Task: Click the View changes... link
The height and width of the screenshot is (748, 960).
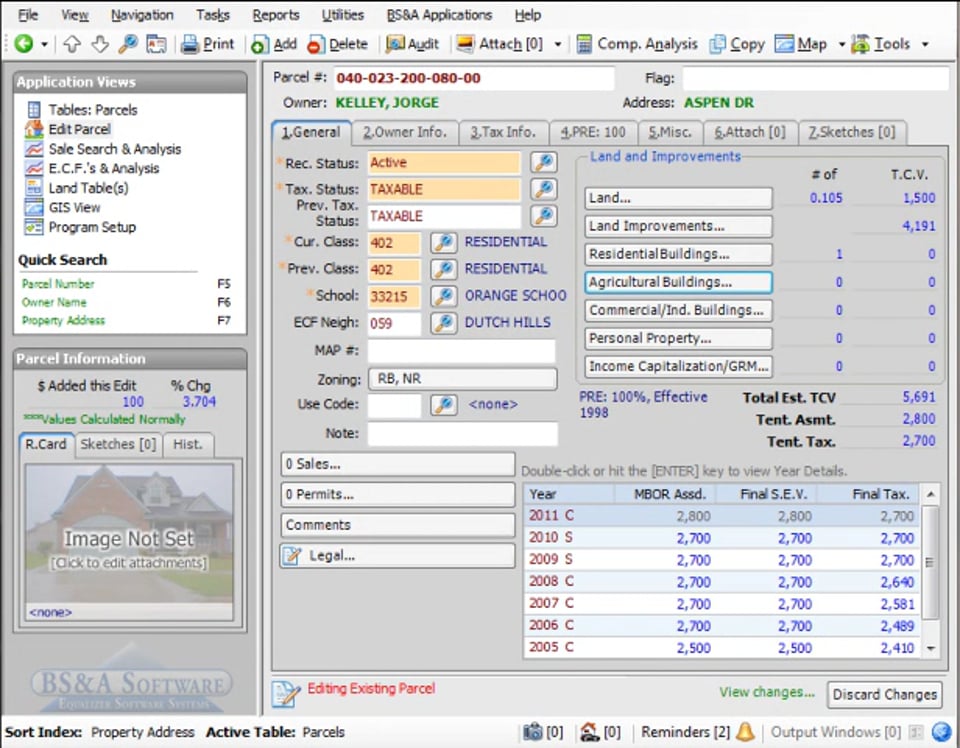Action: pos(767,692)
